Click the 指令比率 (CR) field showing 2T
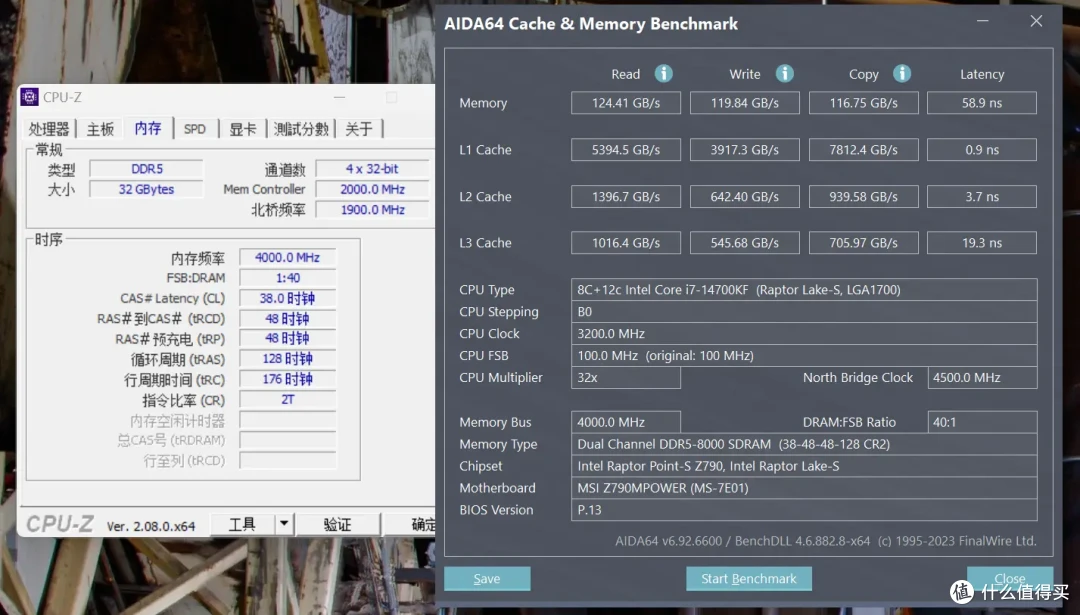 (288, 399)
